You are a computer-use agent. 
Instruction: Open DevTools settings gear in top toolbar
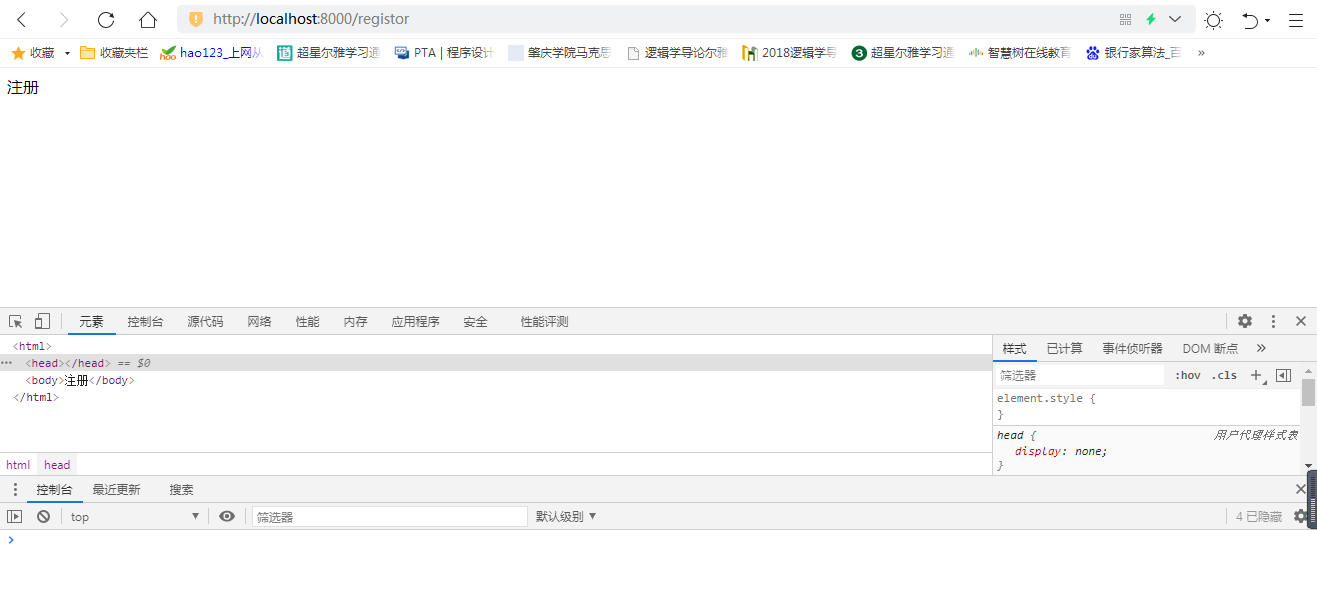(1245, 321)
